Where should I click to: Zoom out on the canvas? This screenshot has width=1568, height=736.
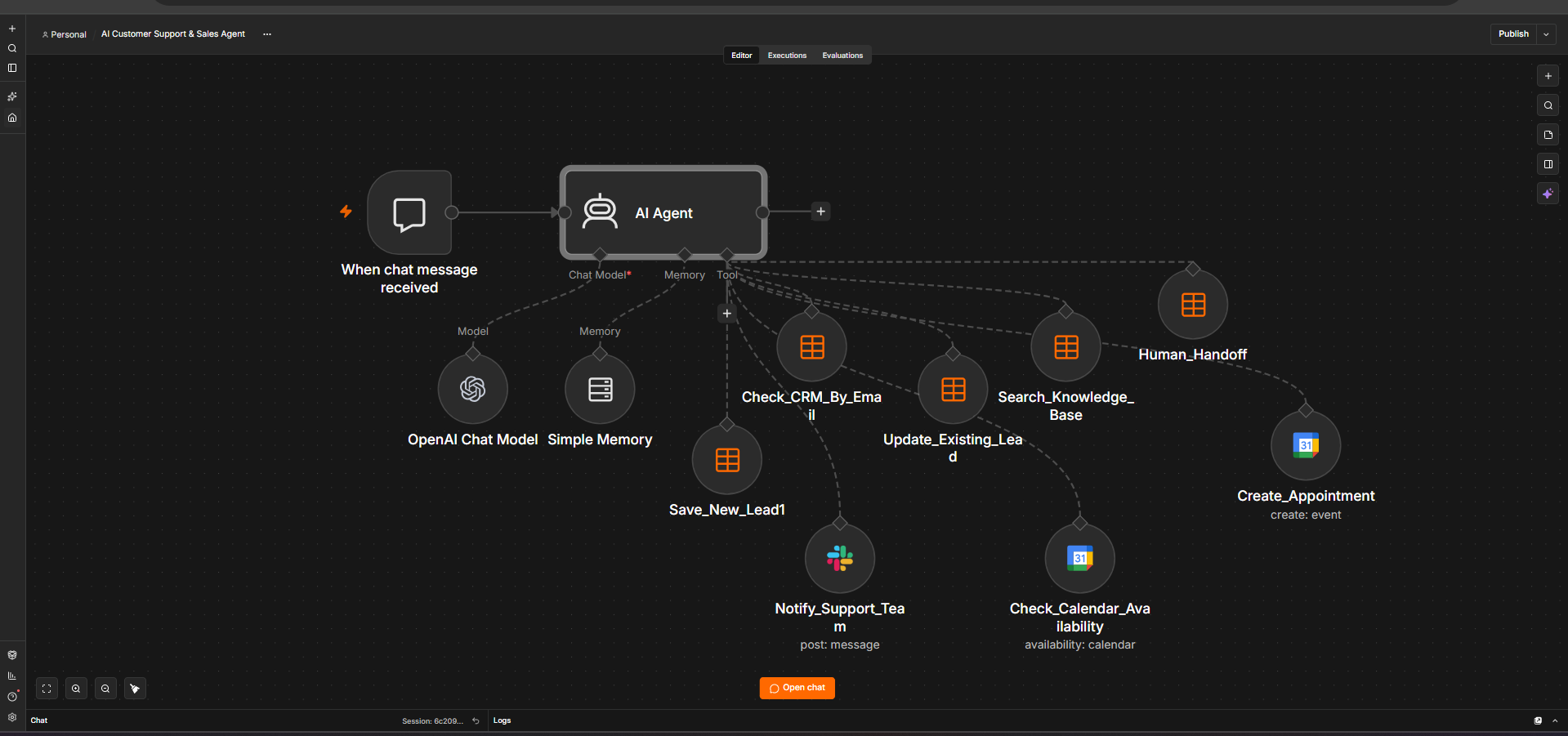(x=105, y=689)
